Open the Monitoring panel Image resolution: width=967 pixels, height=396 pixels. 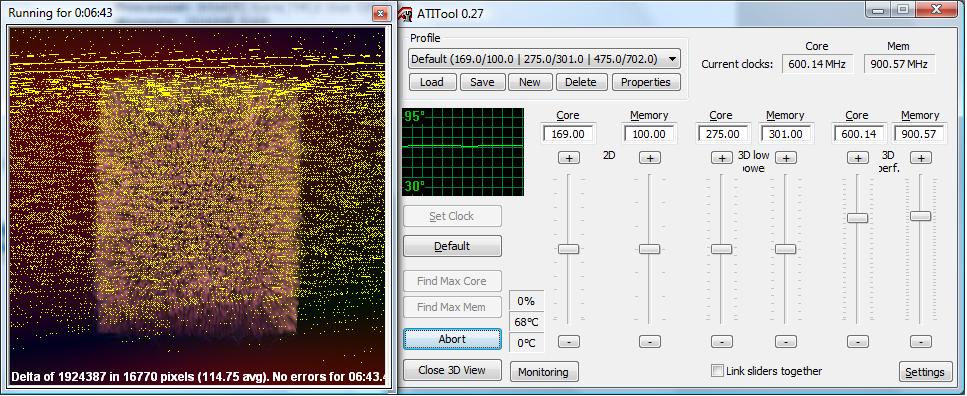[x=543, y=372]
